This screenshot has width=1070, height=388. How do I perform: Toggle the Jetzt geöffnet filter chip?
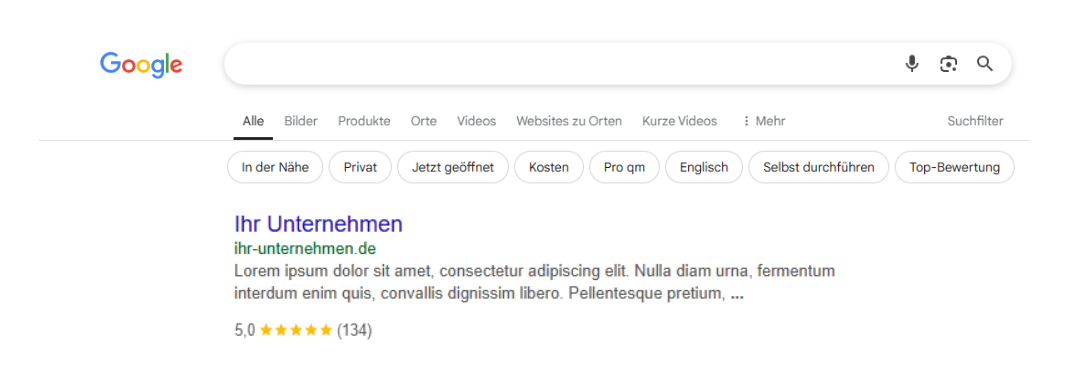click(x=453, y=167)
